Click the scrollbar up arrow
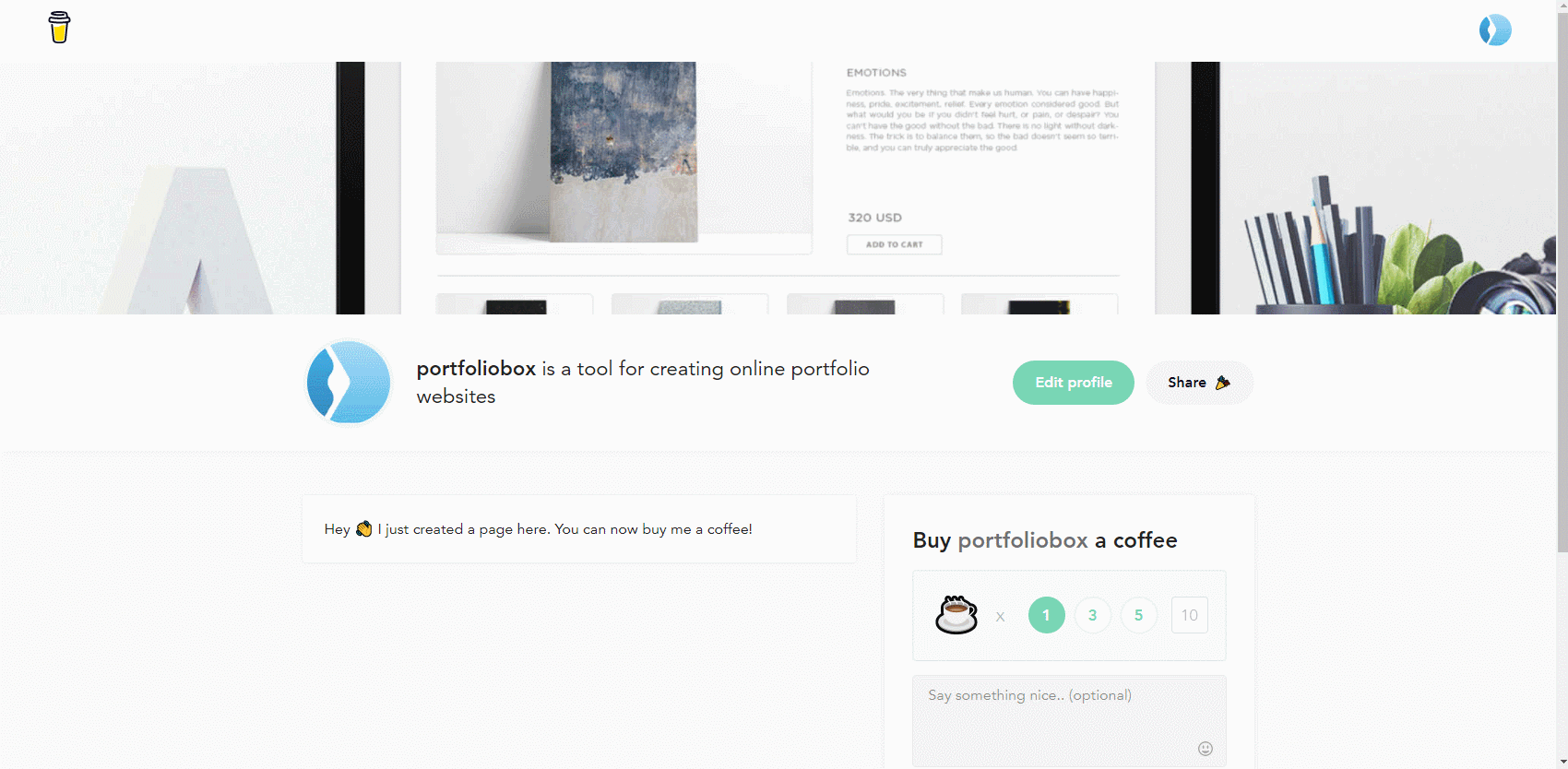This screenshot has height=769, width=1568. [1562, 6]
